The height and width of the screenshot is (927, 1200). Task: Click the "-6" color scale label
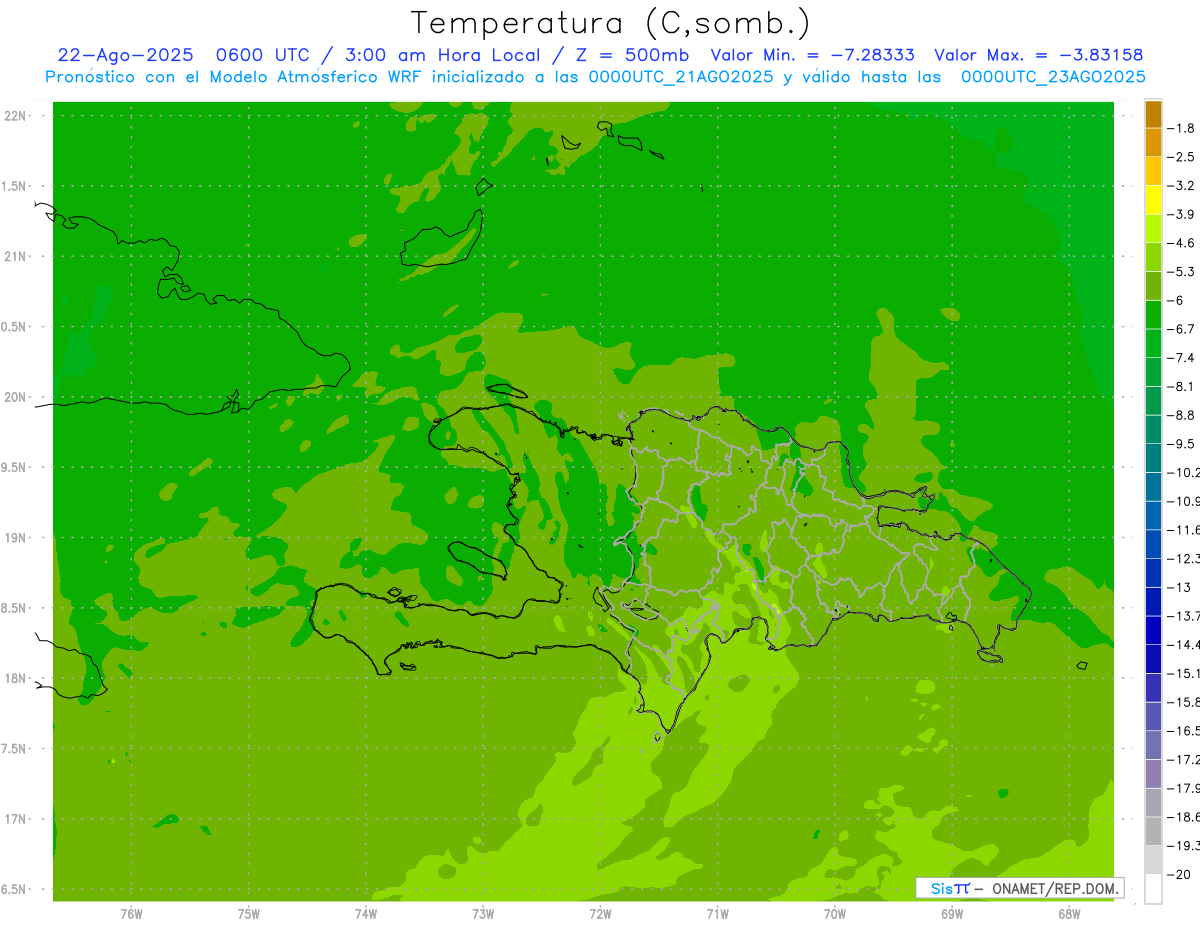click(x=1174, y=300)
